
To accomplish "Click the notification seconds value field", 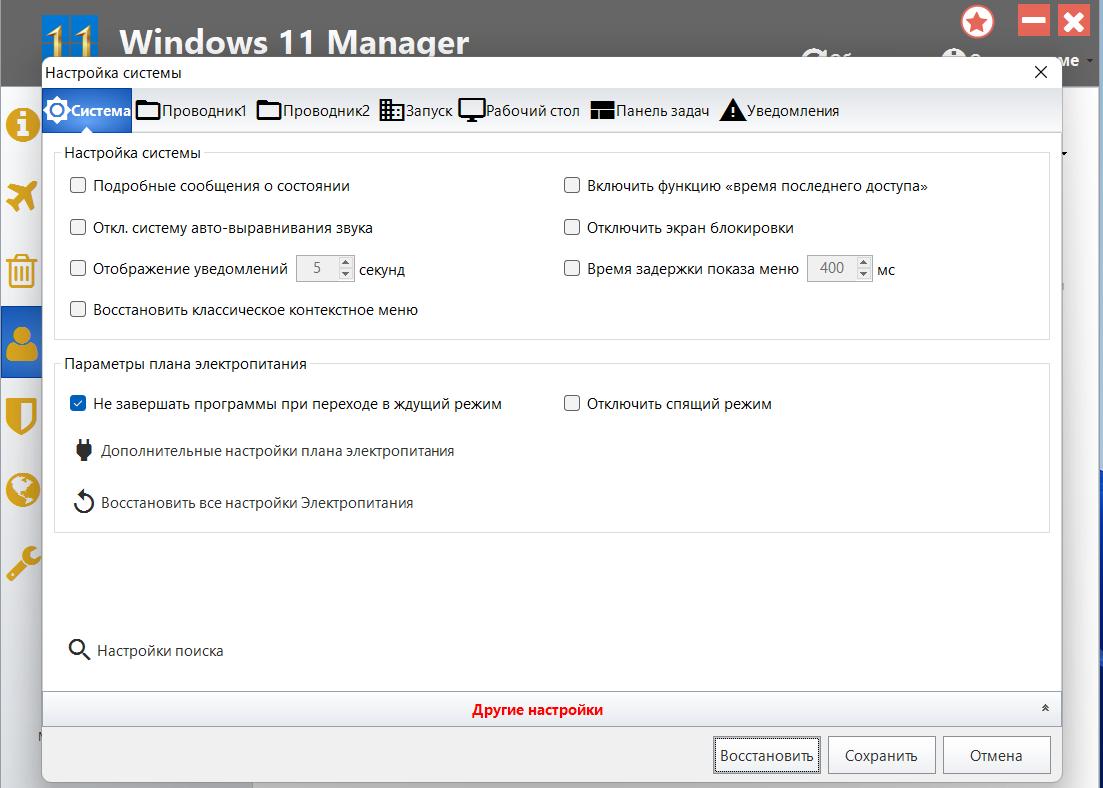I will (x=317, y=268).
